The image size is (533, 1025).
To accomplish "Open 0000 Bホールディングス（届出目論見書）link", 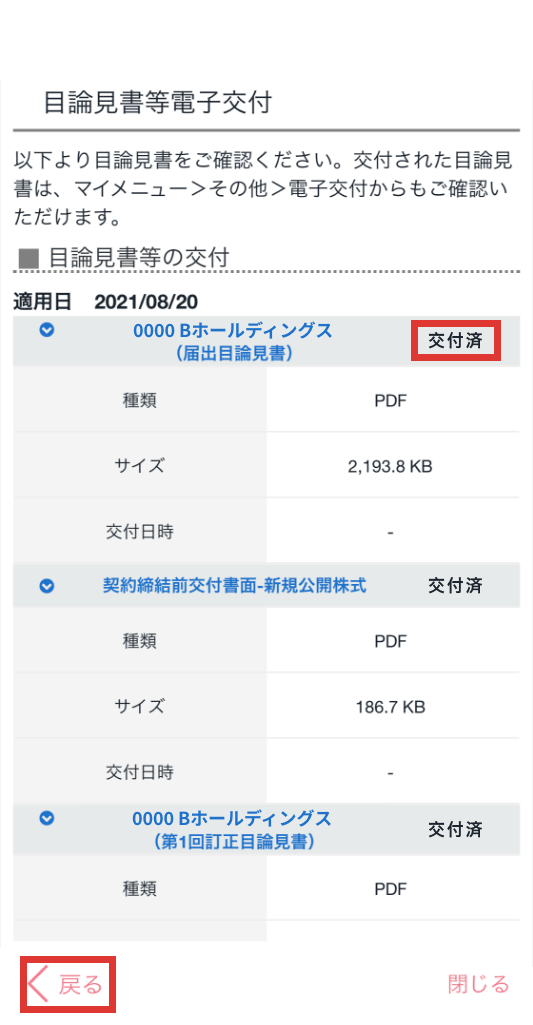I will click(x=233, y=342).
